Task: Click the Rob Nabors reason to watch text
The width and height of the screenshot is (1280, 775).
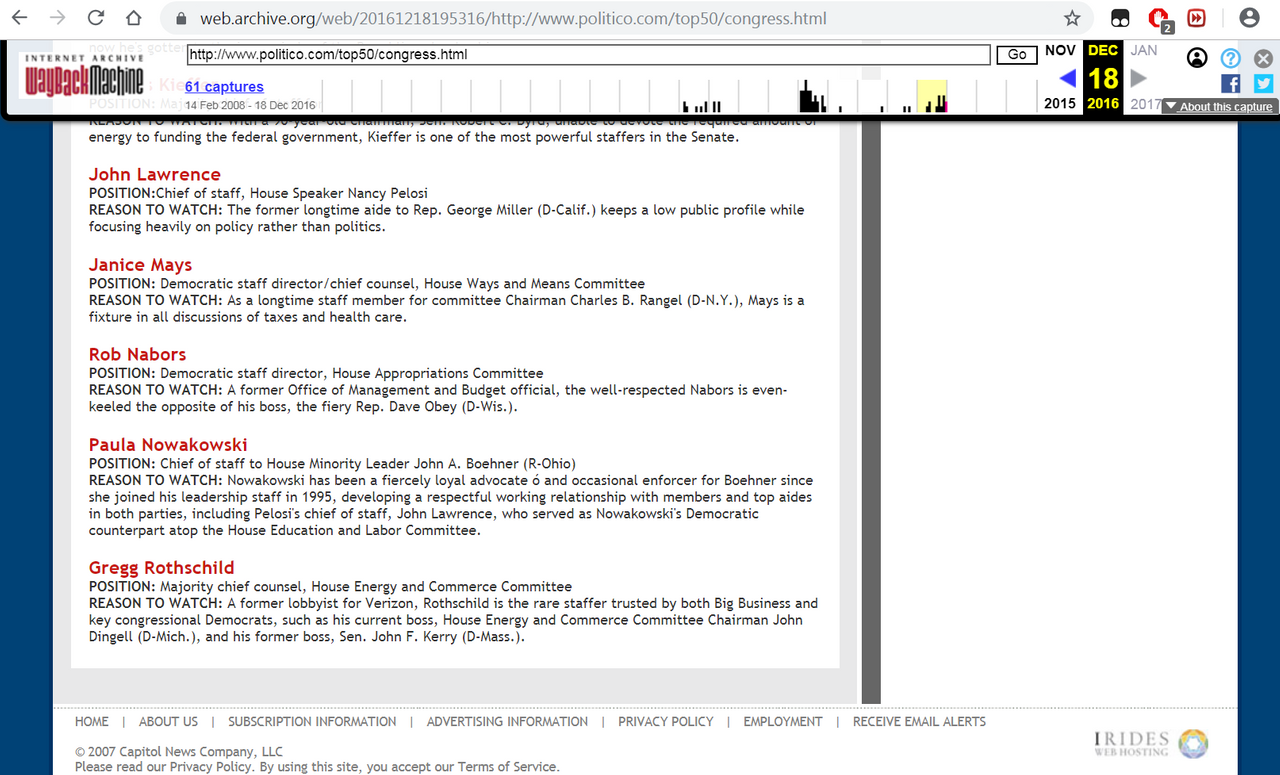Action: (x=438, y=398)
